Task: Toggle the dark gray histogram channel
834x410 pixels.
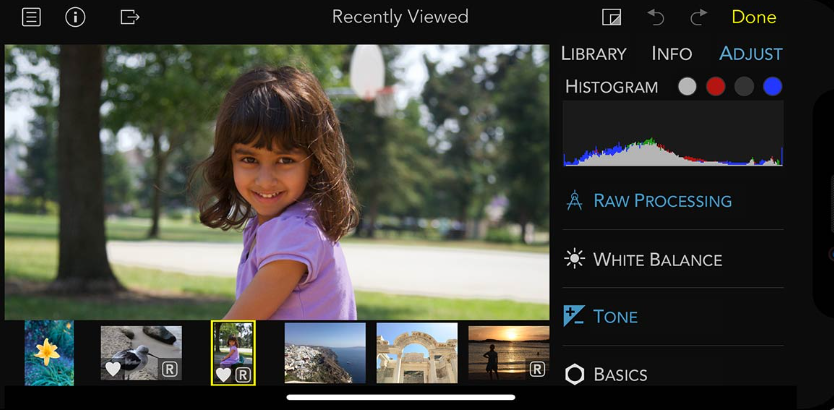Action: point(744,86)
